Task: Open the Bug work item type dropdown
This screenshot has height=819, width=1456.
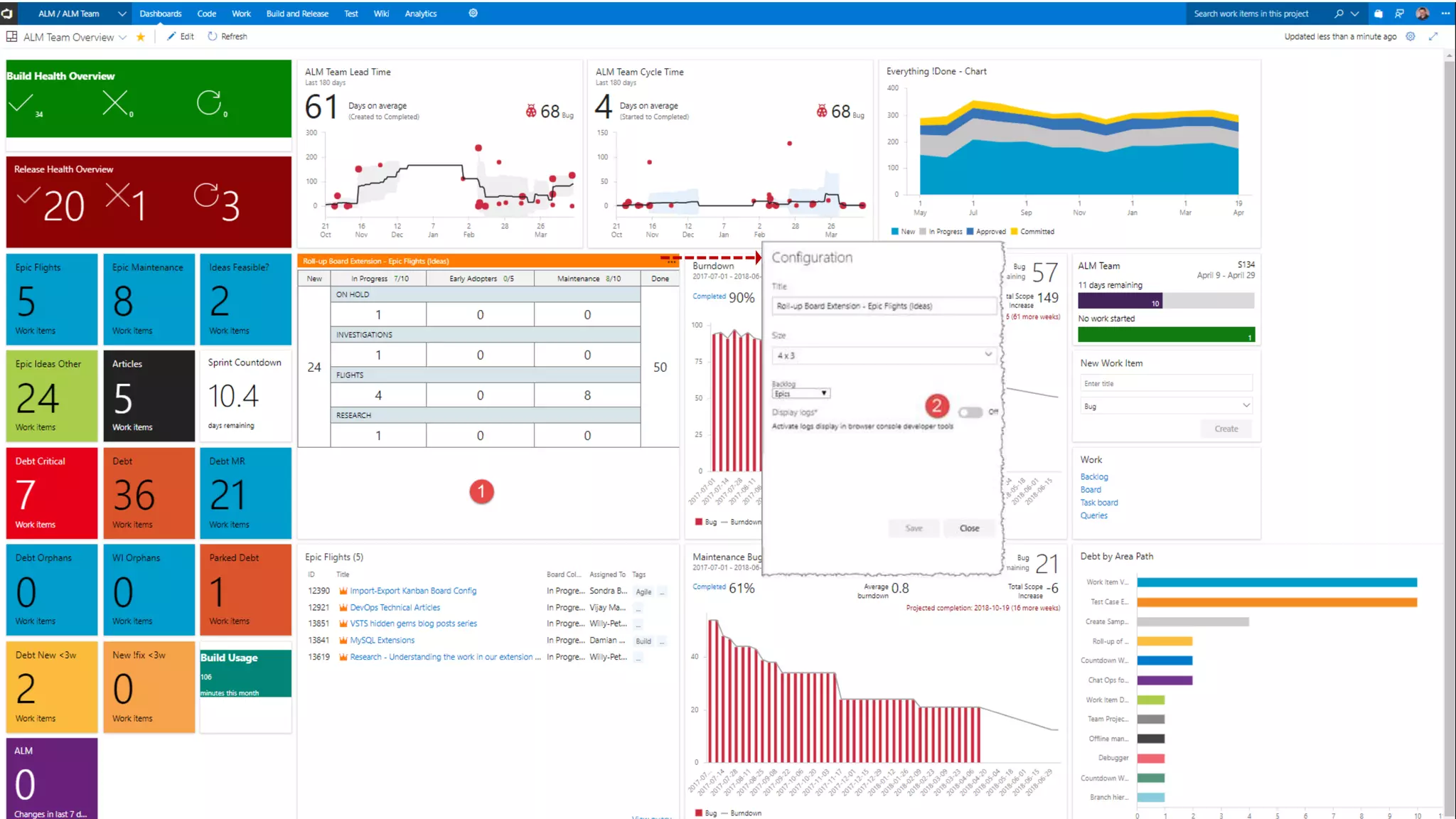Action: pyautogui.click(x=1165, y=406)
